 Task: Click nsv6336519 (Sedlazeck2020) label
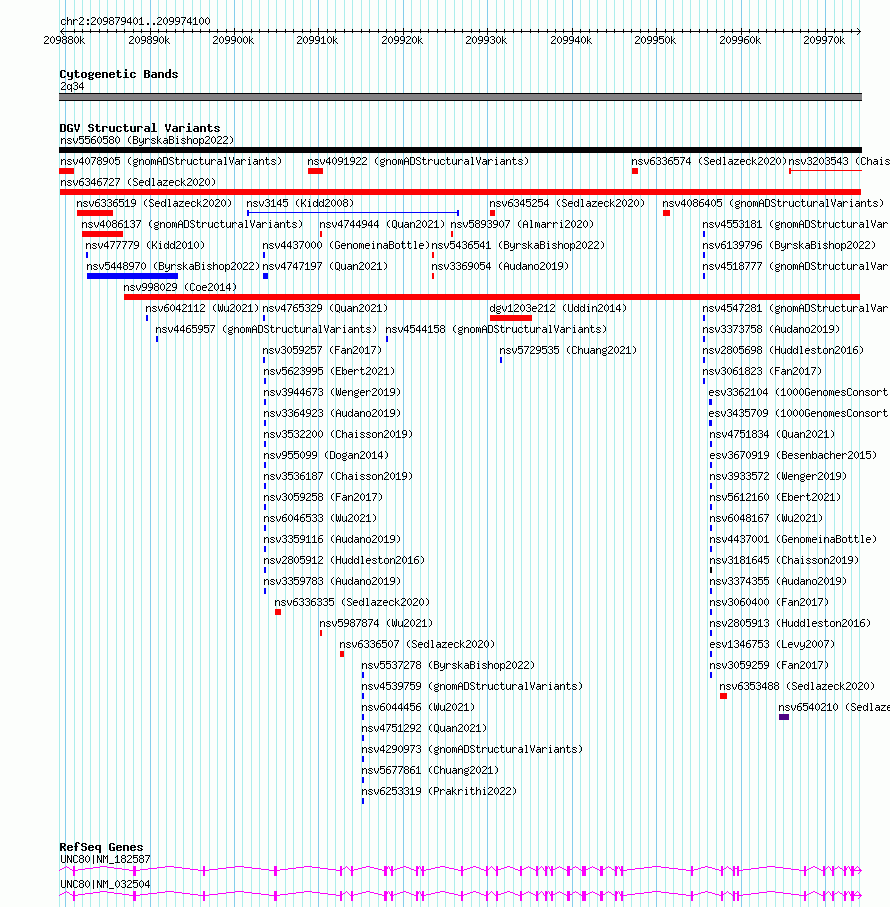(154, 203)
